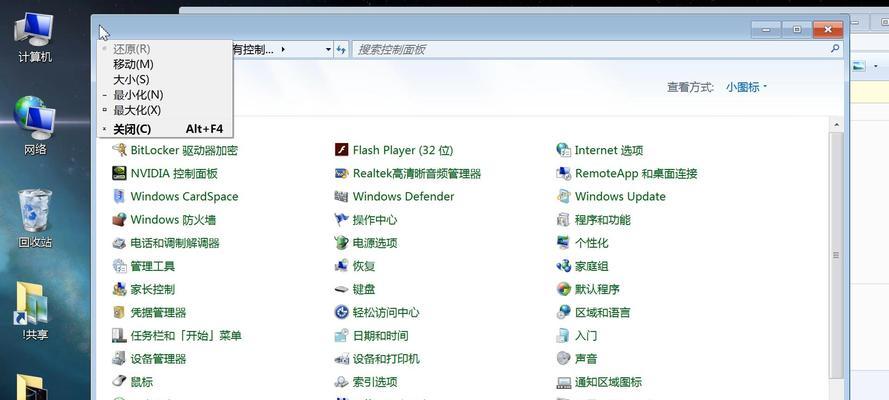Click the search magnifier icon
Image resolution: width=889 pixels, height=400 pixels.
835,49
